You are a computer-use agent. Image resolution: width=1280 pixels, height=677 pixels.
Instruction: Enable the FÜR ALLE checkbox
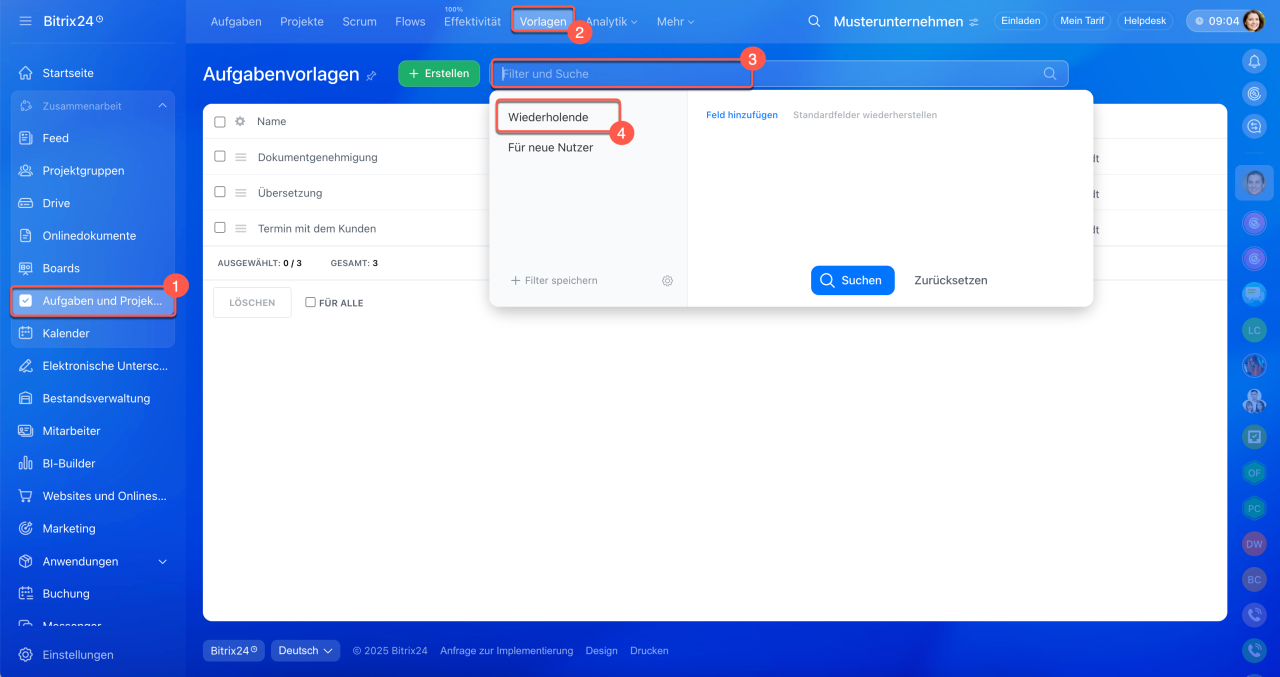point(310,302)
